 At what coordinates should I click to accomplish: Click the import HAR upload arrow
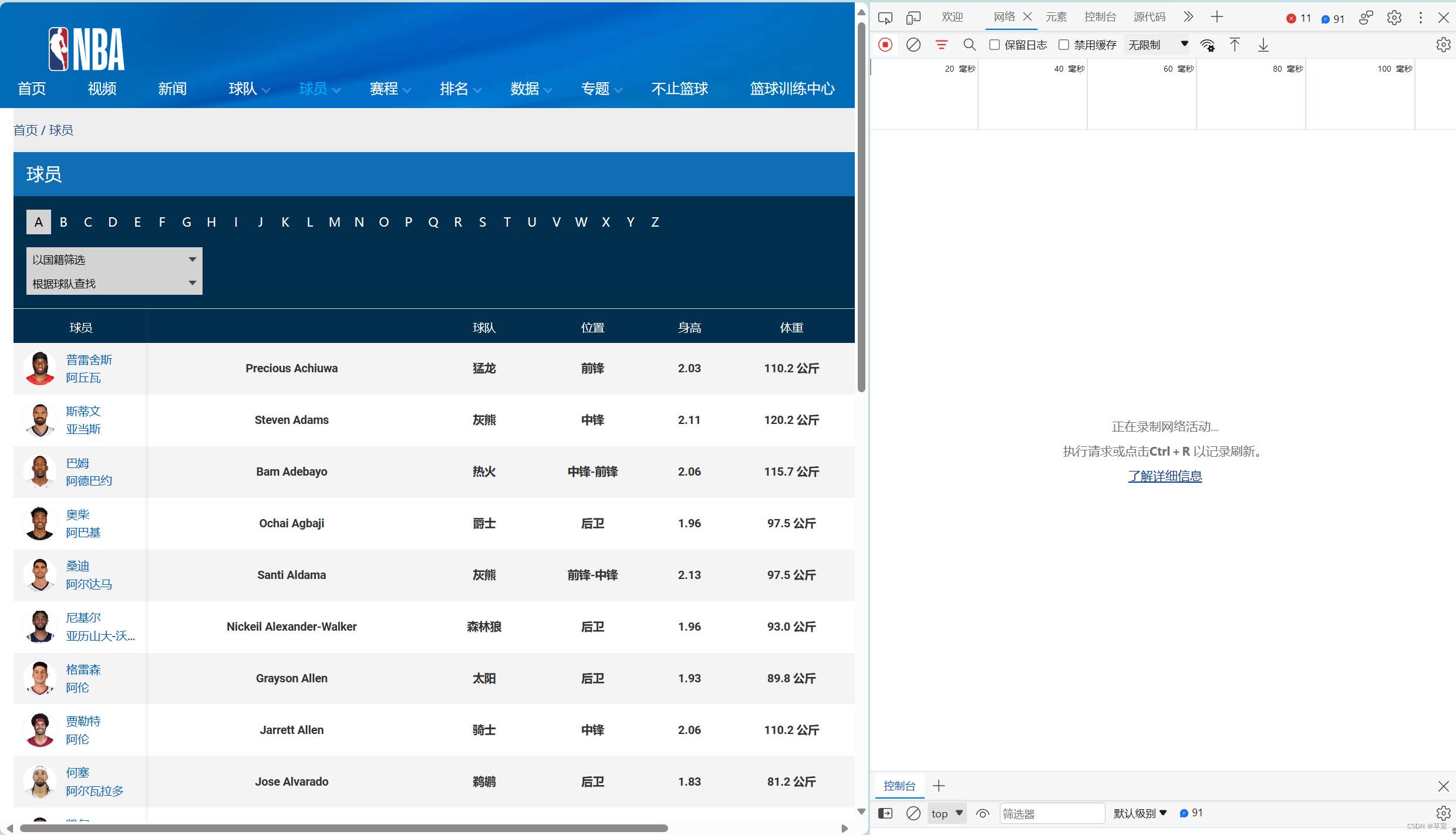(1235, 45)
